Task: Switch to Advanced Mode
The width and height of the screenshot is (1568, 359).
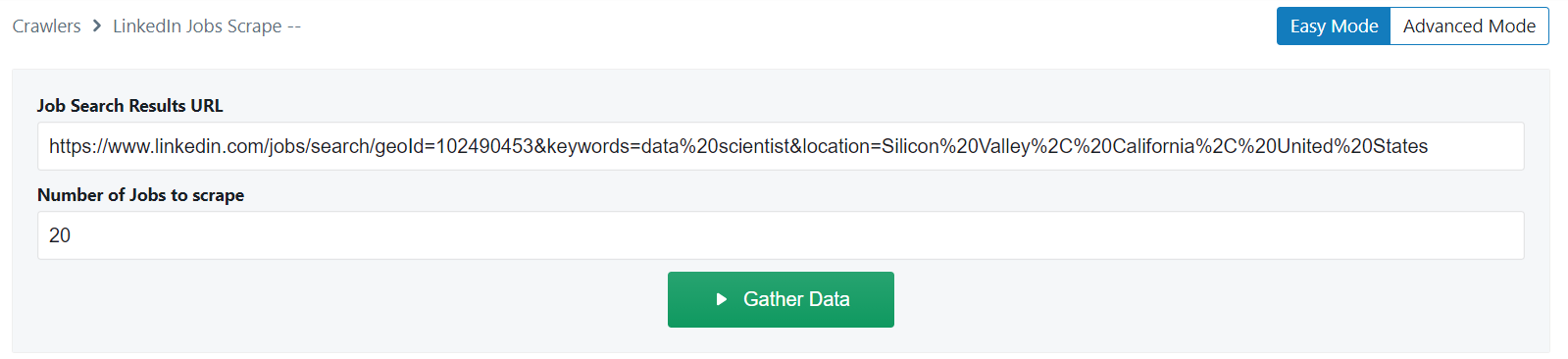Action: click(1469, 26)
